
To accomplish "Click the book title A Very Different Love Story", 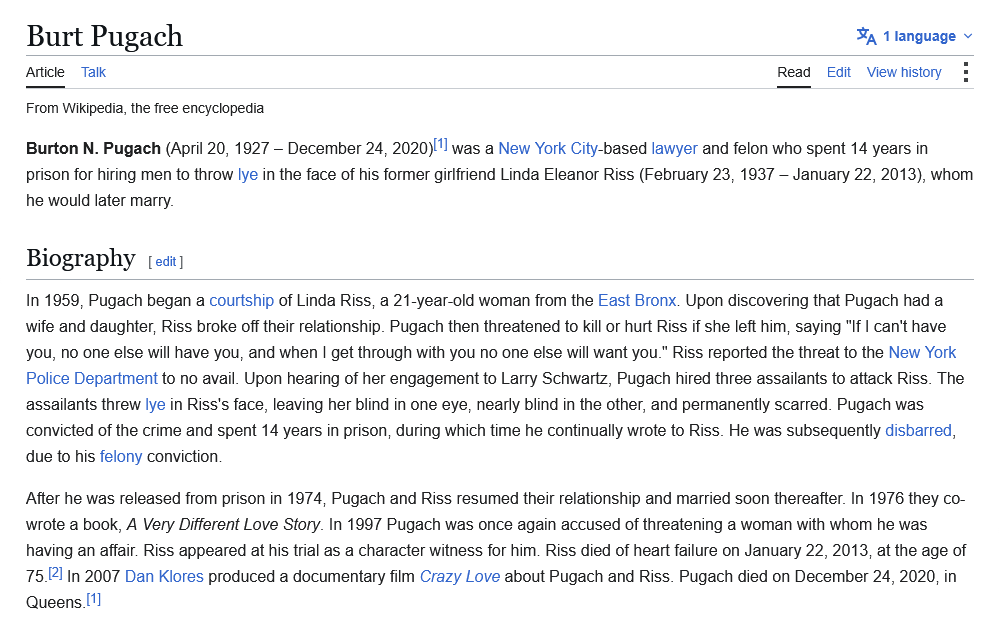I will [x=223, y=524].
